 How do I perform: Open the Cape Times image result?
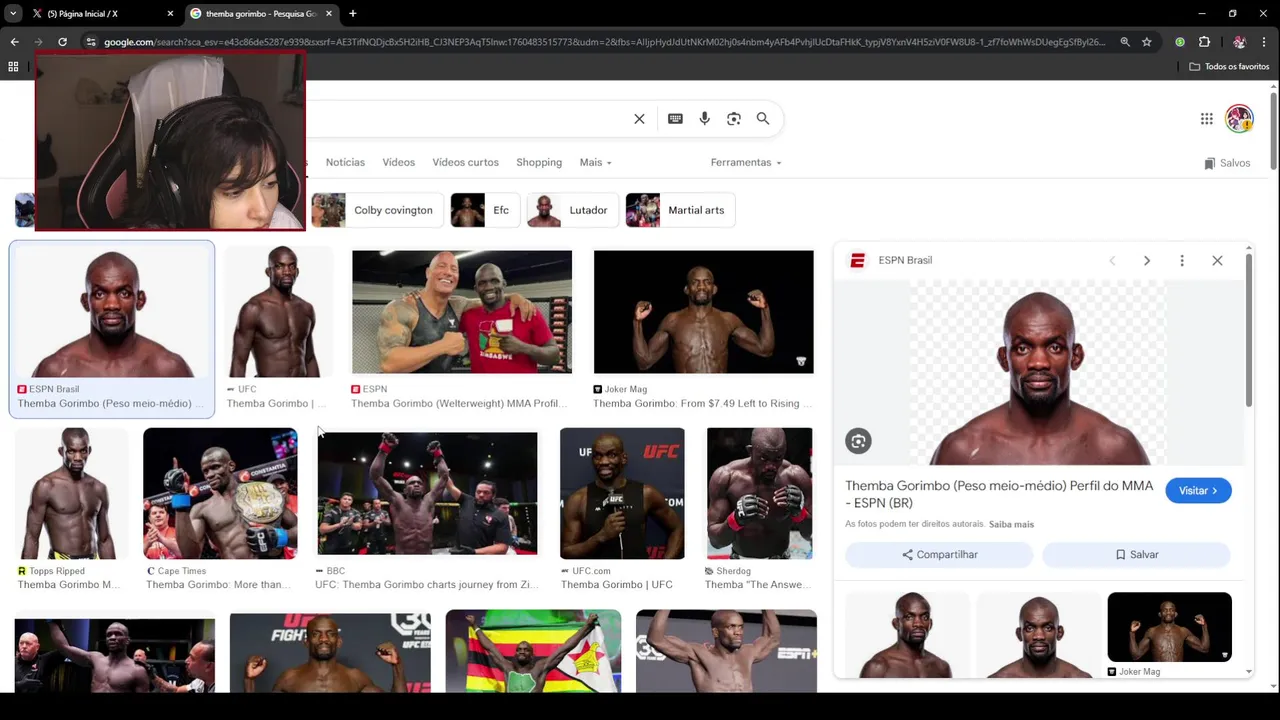(220, 494)
